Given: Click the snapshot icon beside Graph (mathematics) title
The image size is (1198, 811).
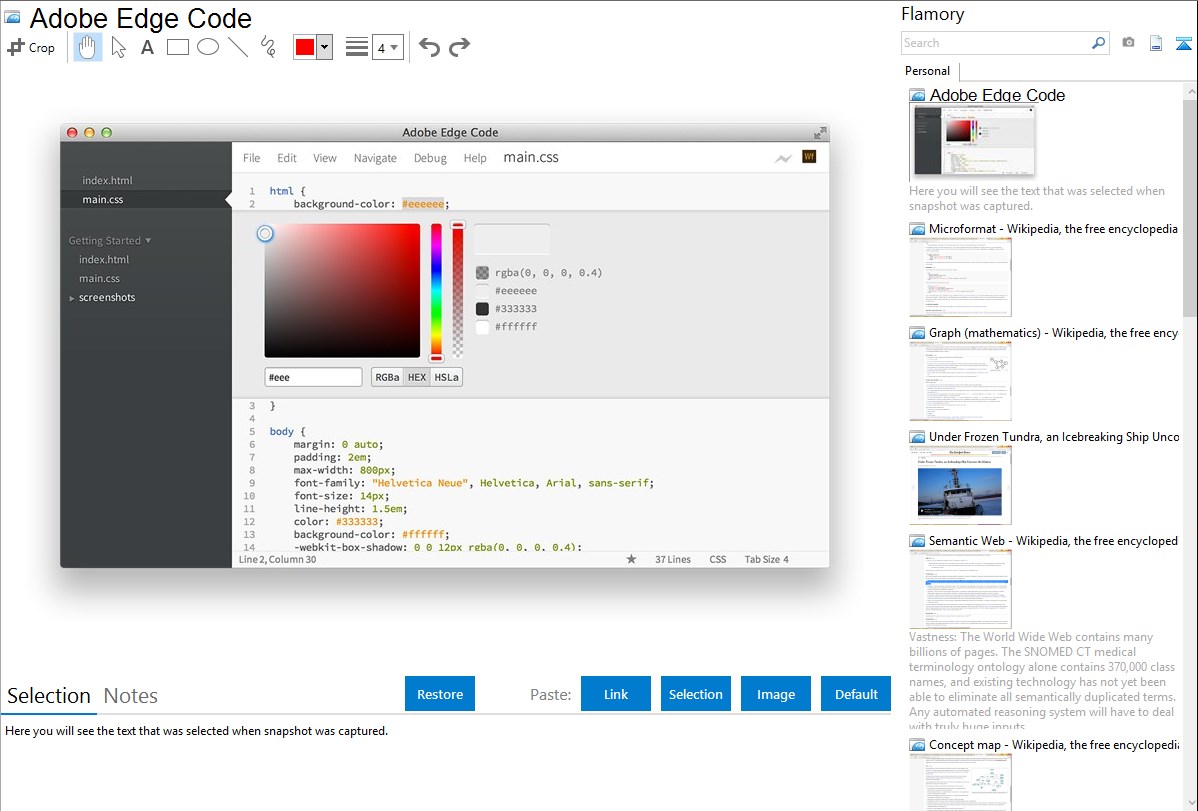Looking at the screenshot, I should pos(917,333).
